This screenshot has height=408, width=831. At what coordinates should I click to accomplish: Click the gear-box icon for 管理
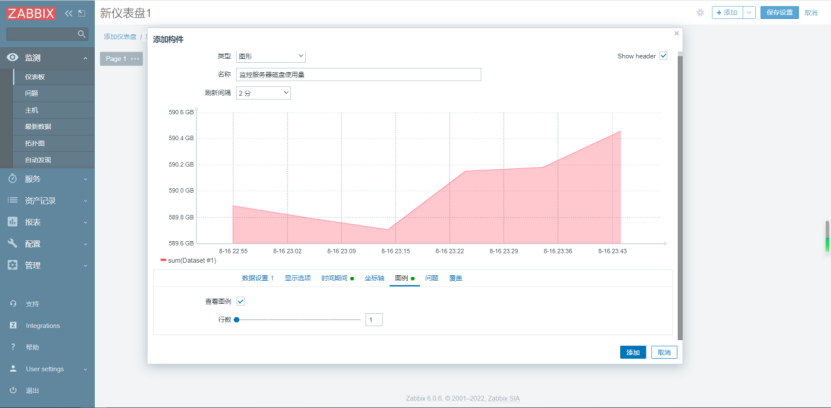tap(13, 265)
